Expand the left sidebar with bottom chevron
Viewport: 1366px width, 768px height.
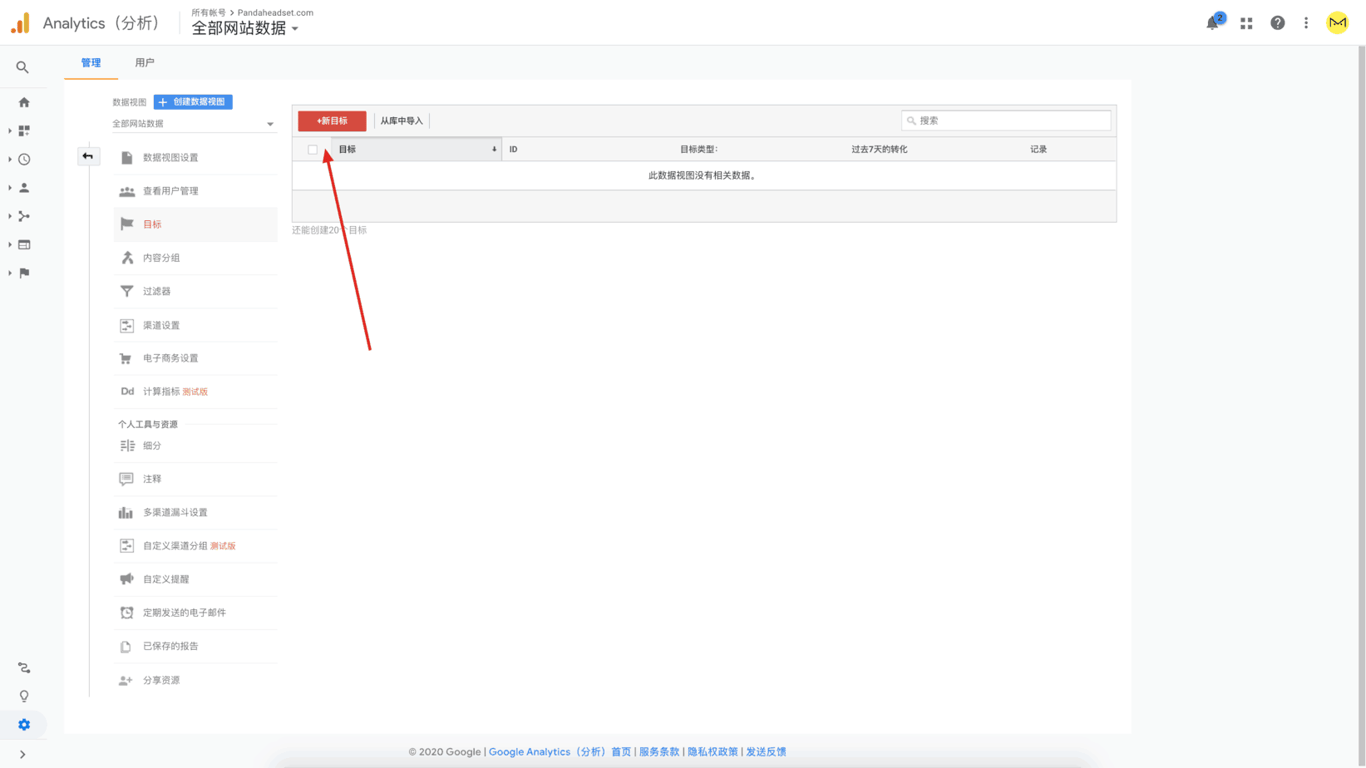click(22, 755)
